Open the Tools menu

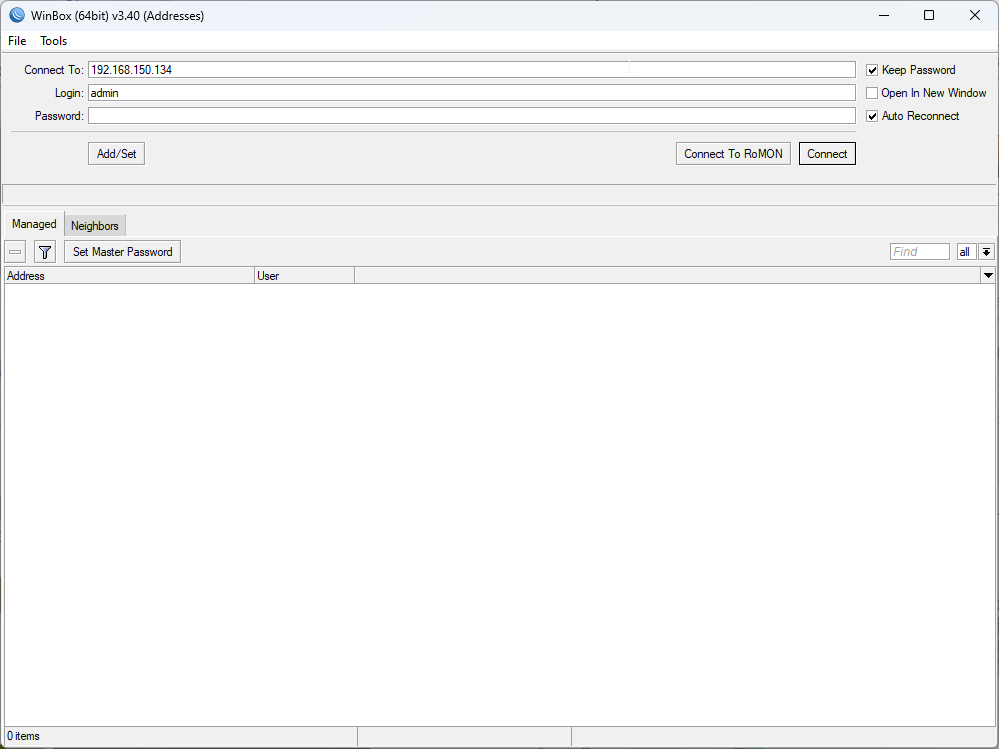pos(54,41)
